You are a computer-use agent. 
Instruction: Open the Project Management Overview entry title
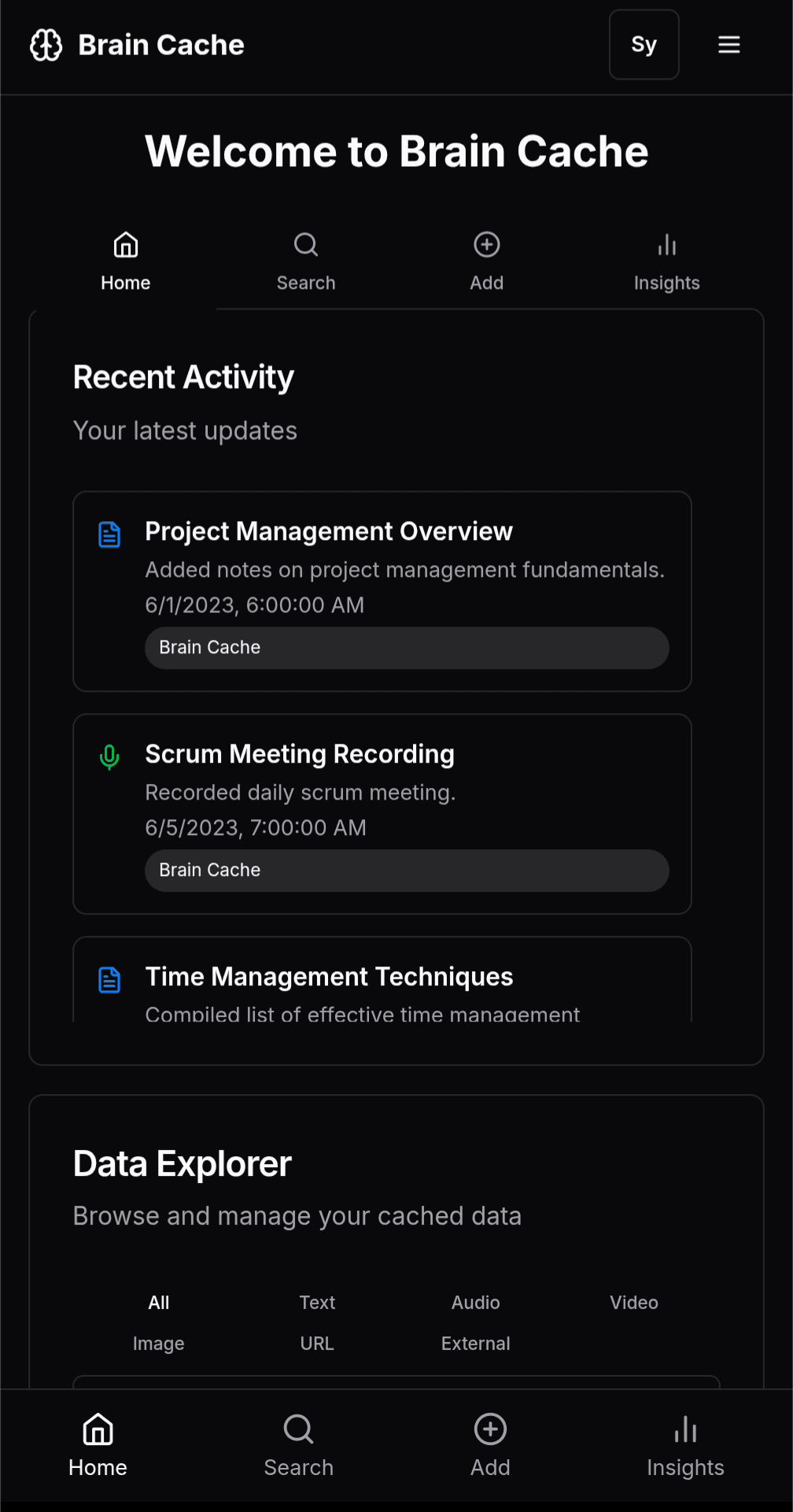tap(329, 531)
